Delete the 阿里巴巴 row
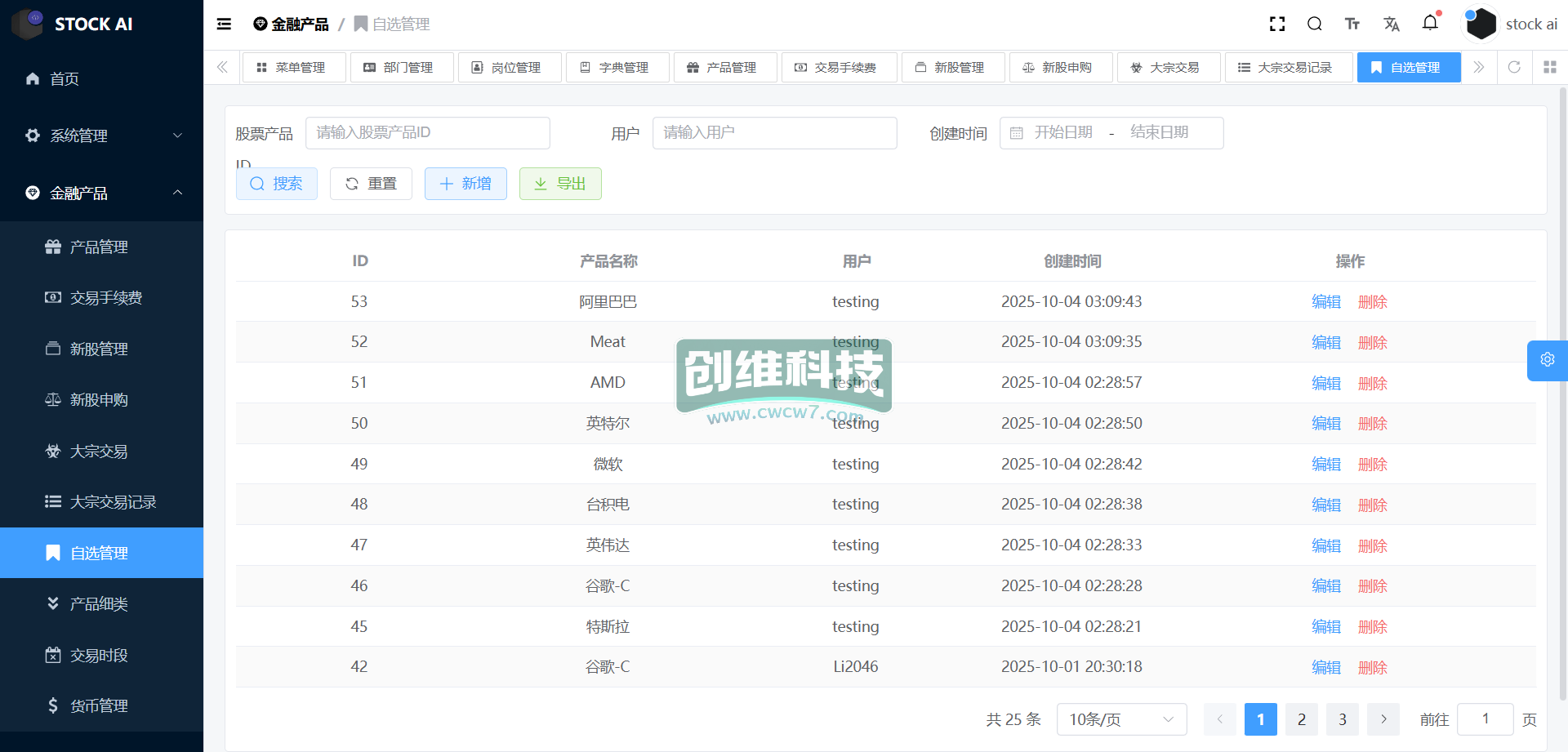This screenshot has width=1568, height=752. point(1372,302)
